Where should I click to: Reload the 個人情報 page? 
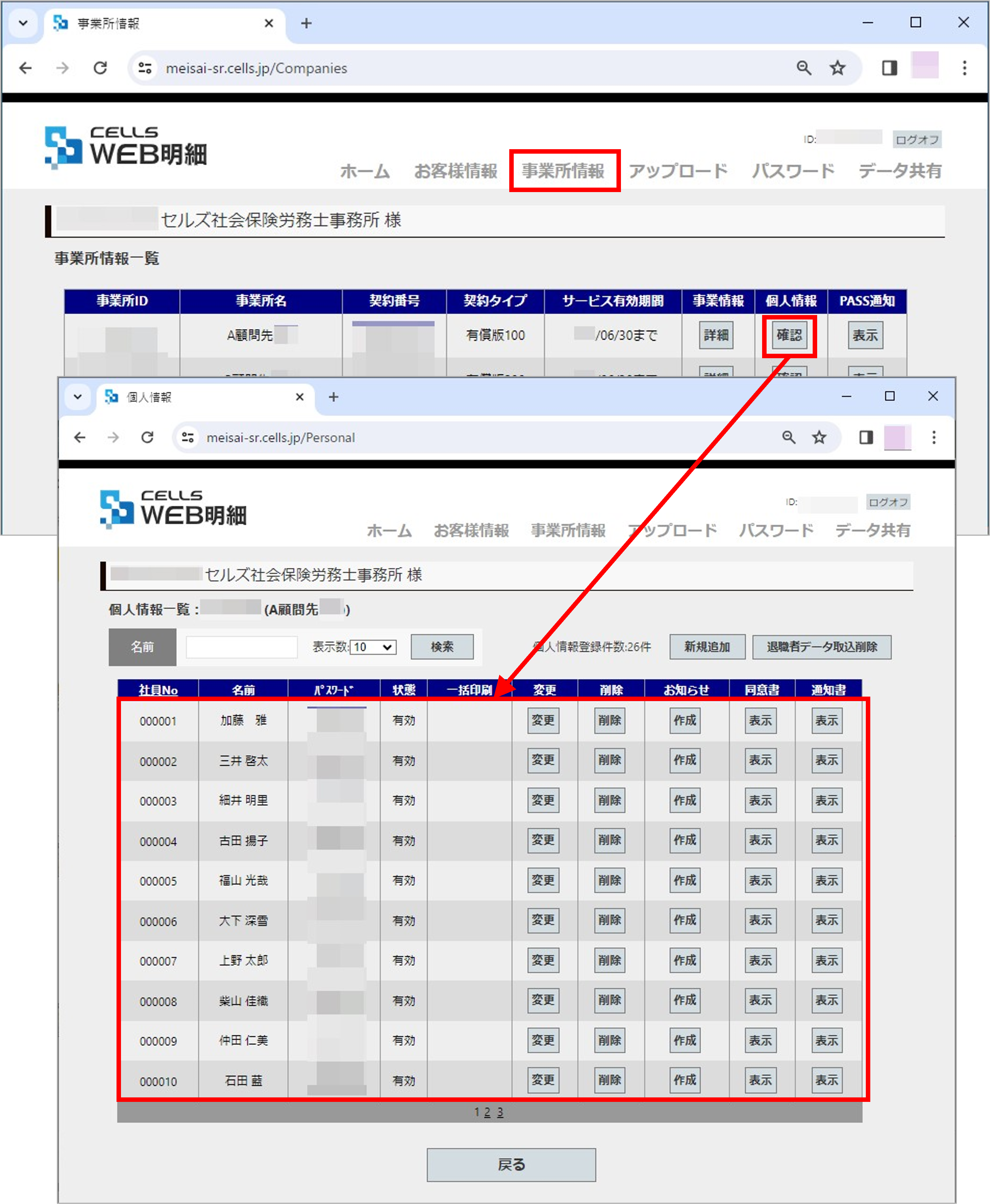pyautogui.click(x=148, y=438)
